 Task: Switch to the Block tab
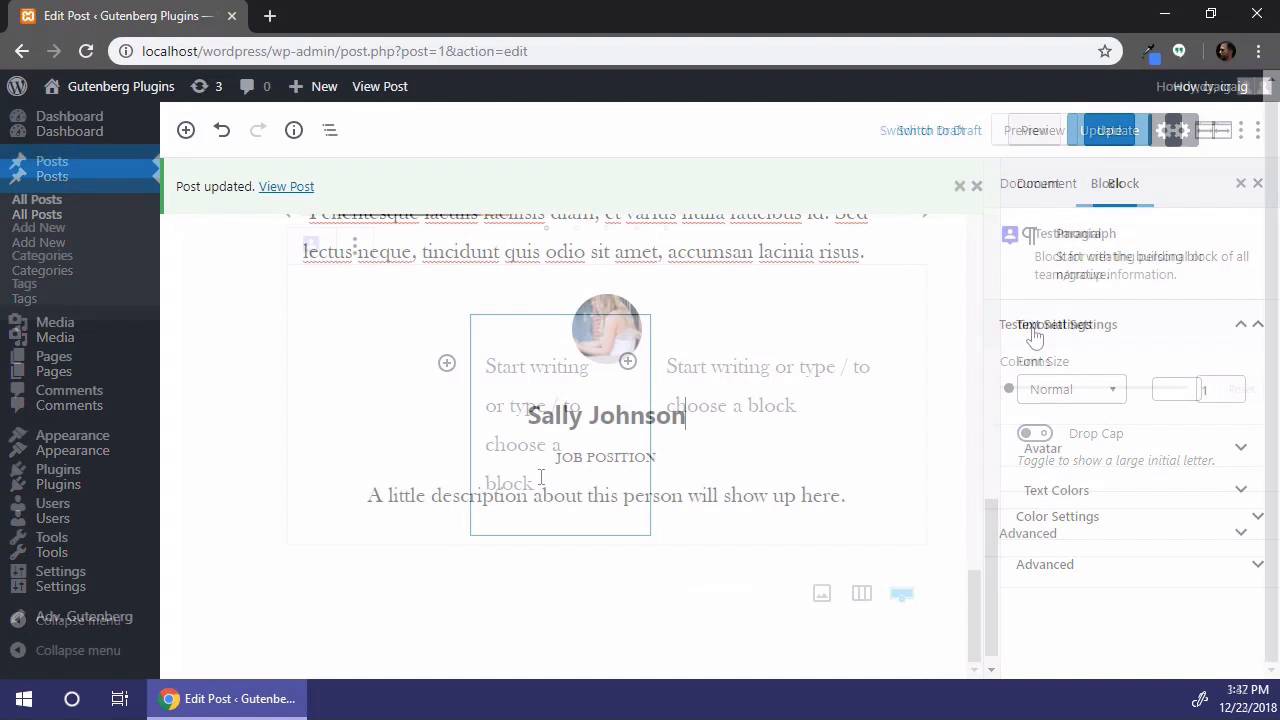coord(1123,183)
